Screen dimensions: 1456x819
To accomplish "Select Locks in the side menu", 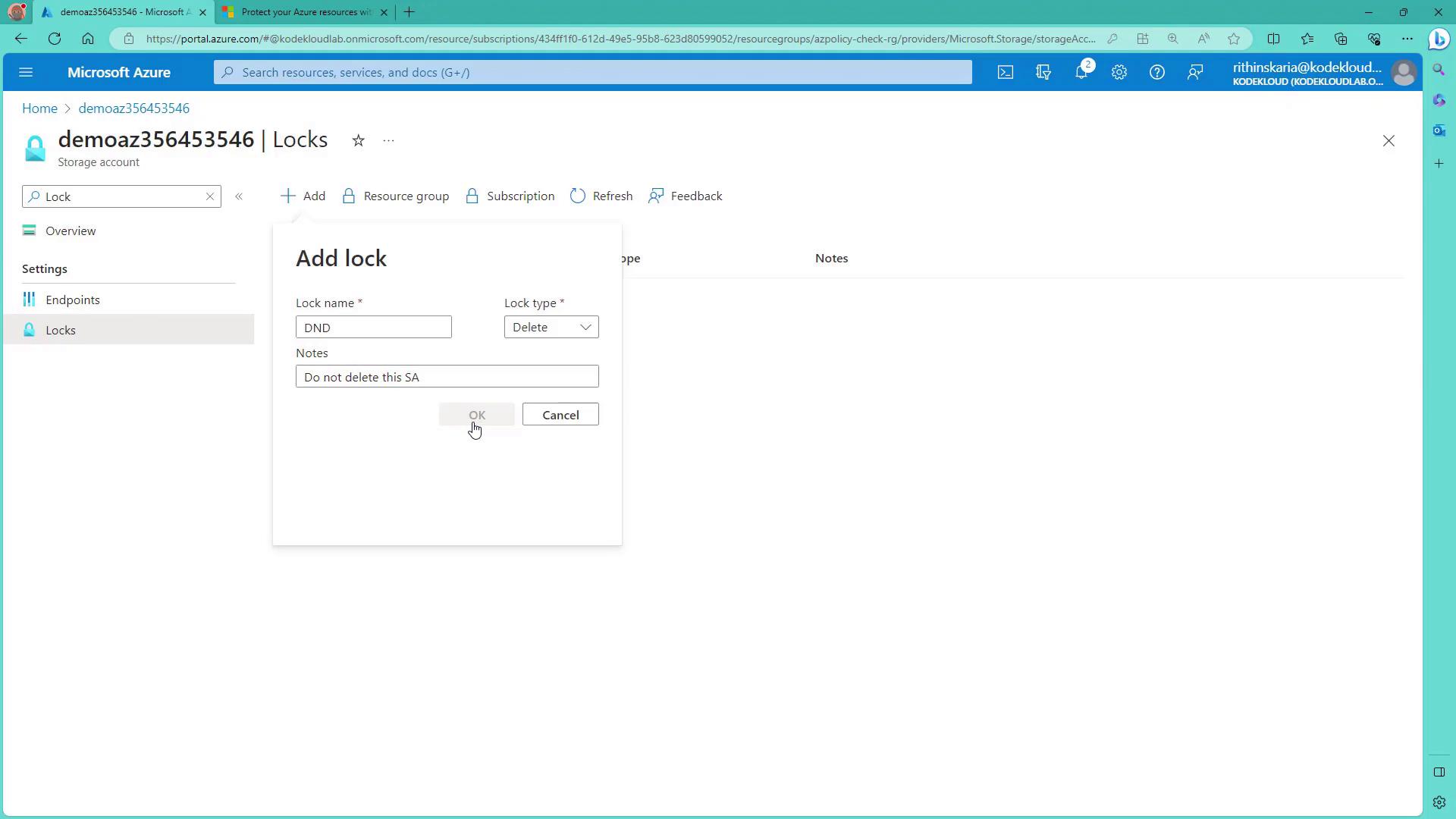I will tap(61, 330).
